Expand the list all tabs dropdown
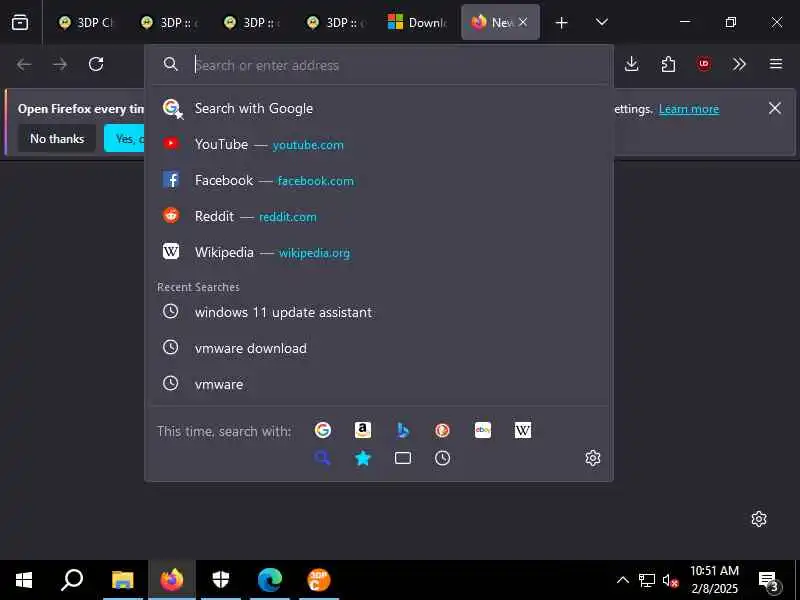The image size is (800, 600). point(602,22)
